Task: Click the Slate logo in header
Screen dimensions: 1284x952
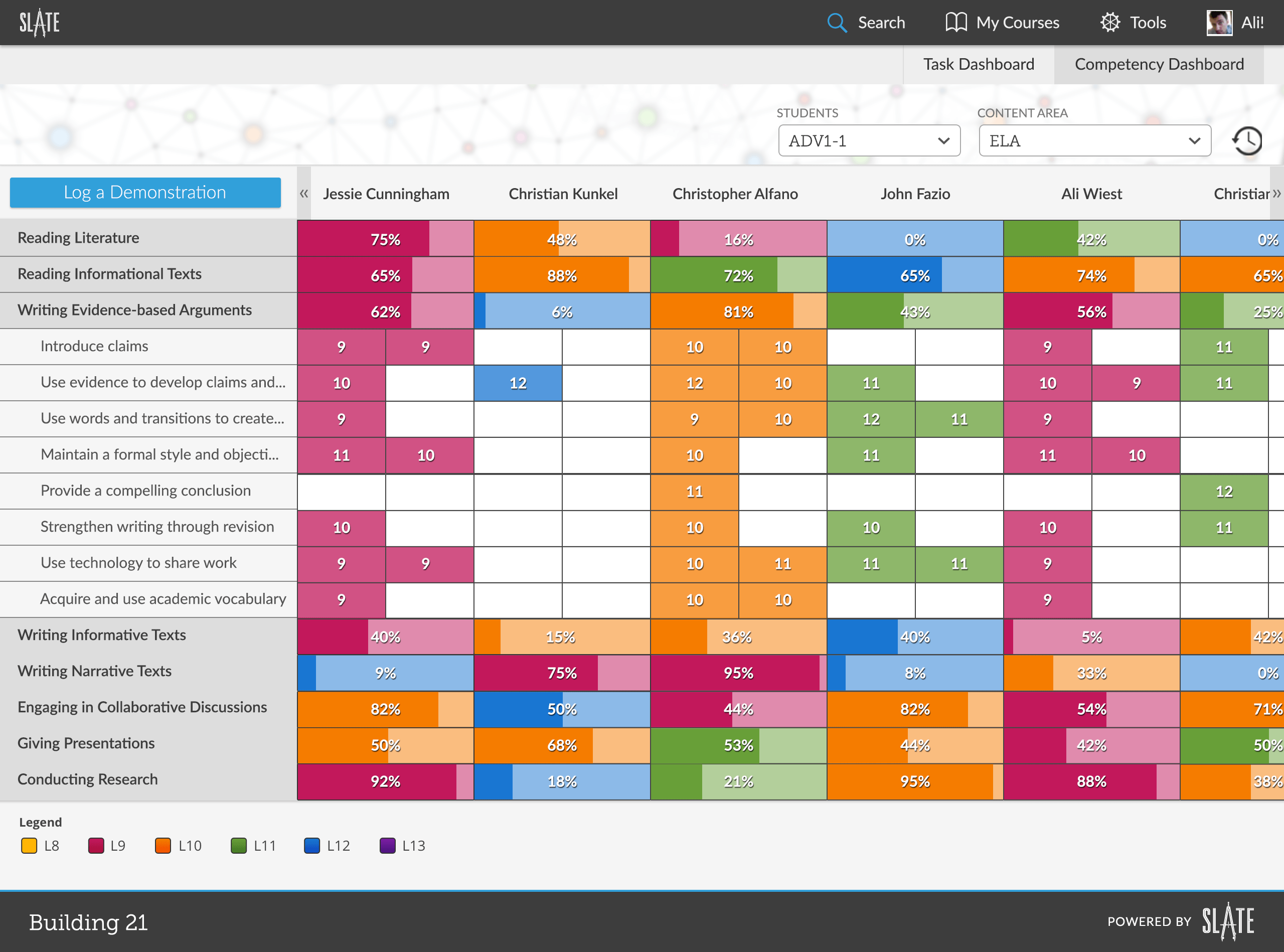Action: point(39,23)
